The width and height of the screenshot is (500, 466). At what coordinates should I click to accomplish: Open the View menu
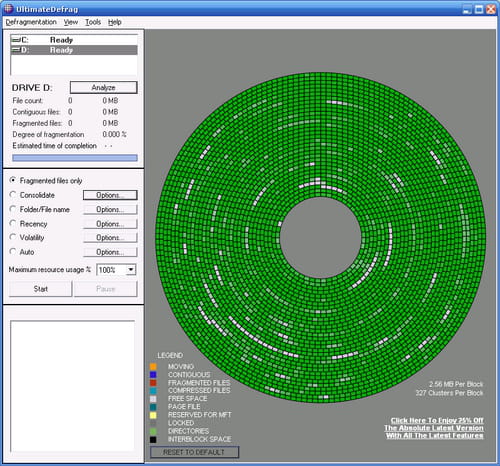(x=71, y=22)
